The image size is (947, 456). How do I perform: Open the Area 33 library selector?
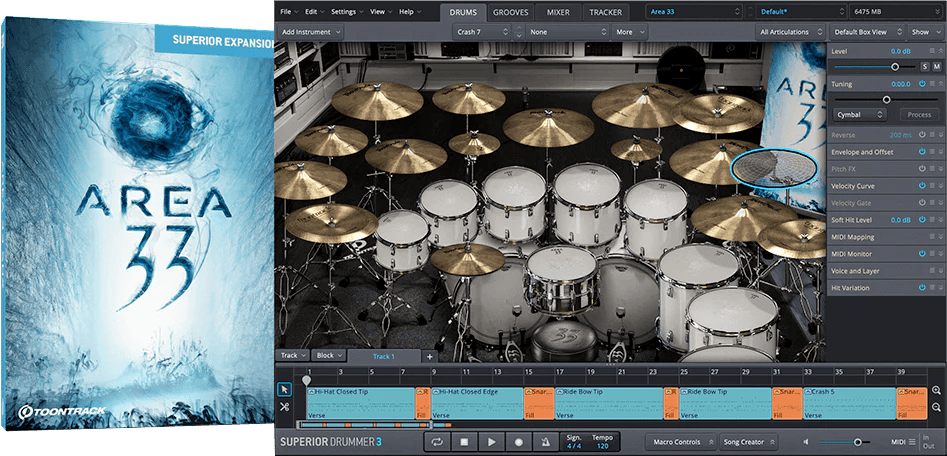coord(694,11)
